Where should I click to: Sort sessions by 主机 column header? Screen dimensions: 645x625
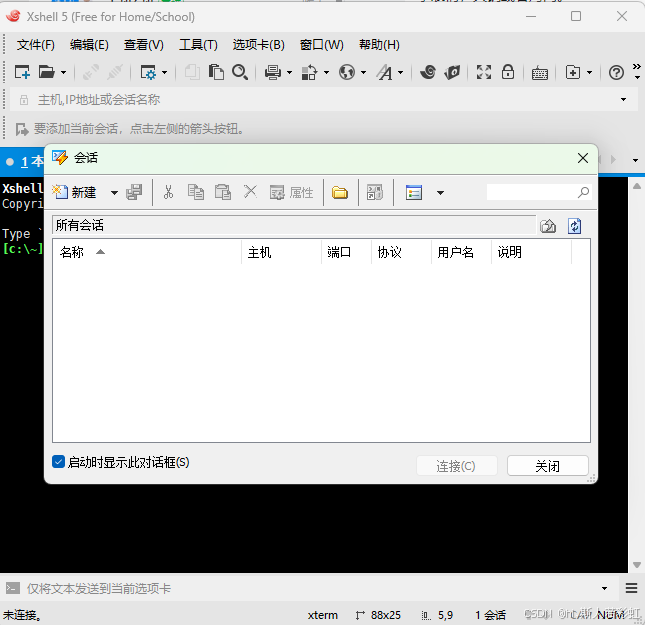point(281,252)
